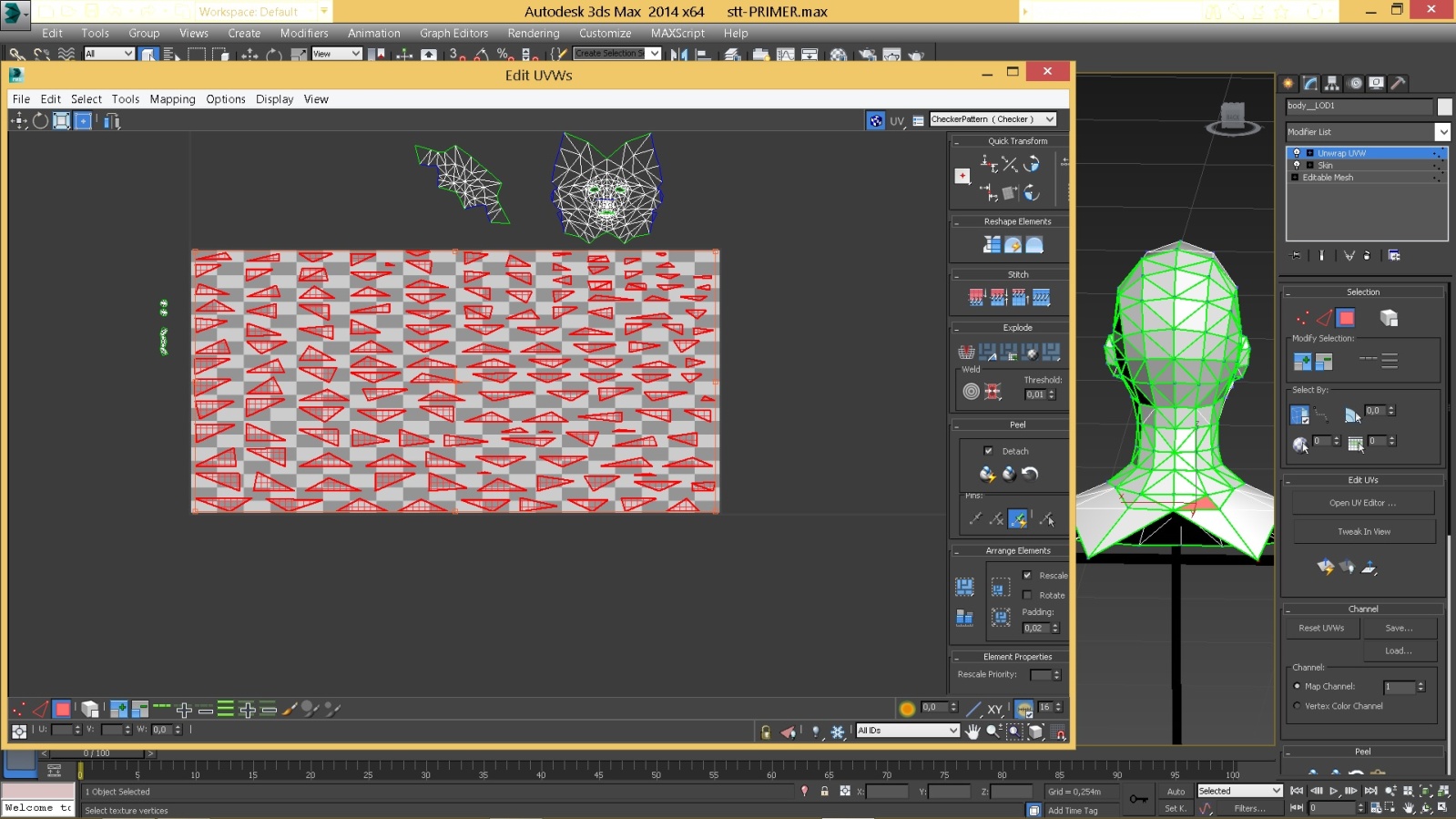Expand the Editable Mesh stack entry
1456x819 pixels.
pos(1295,178)
